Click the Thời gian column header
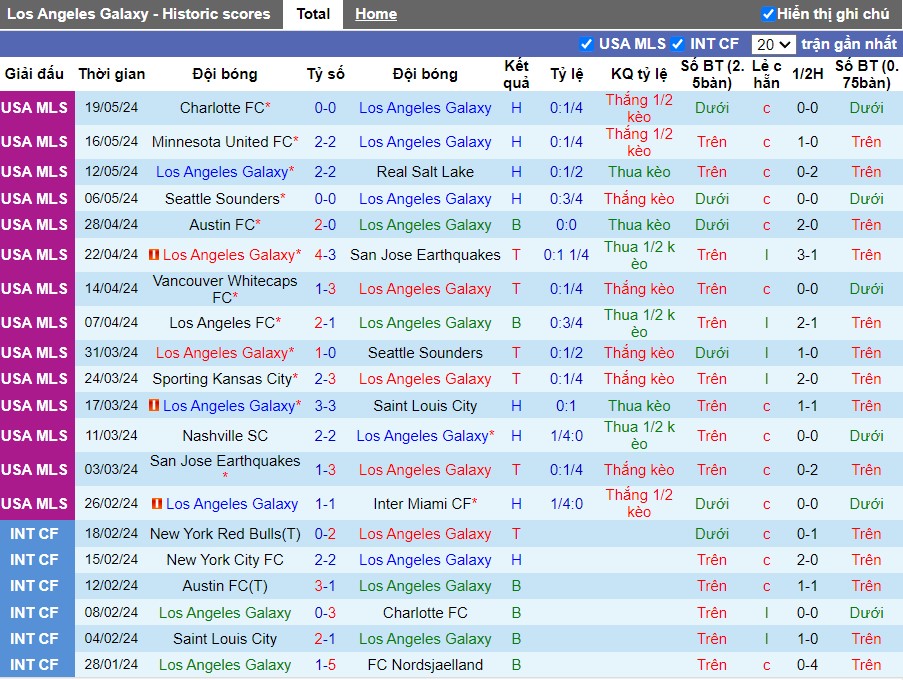The width and height of the screenshot is (903, 680). (112, 74)
